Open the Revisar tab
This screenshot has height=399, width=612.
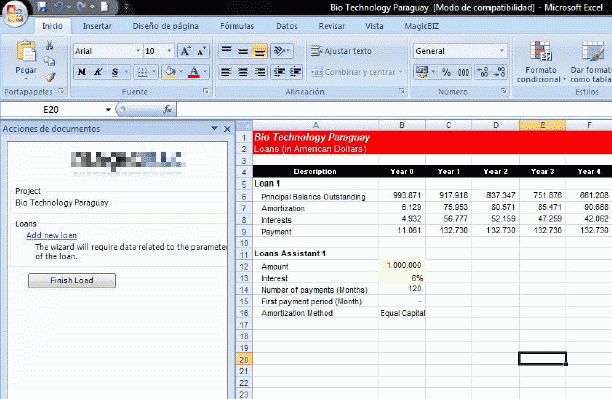pos(331,26)
